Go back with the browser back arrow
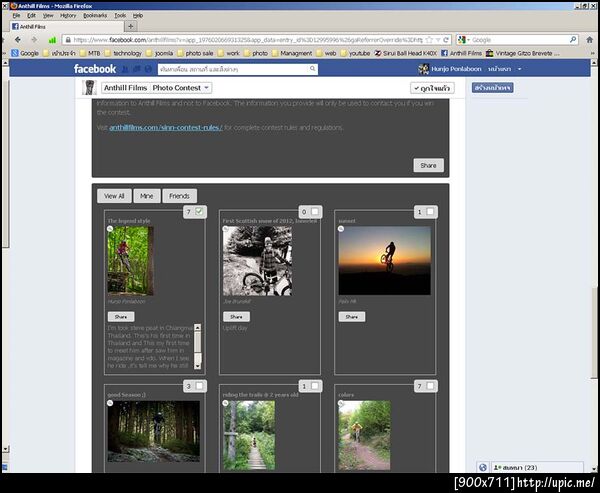Image resolution: width=600 pixels, height=493 pixels. [x=18, y=39]
